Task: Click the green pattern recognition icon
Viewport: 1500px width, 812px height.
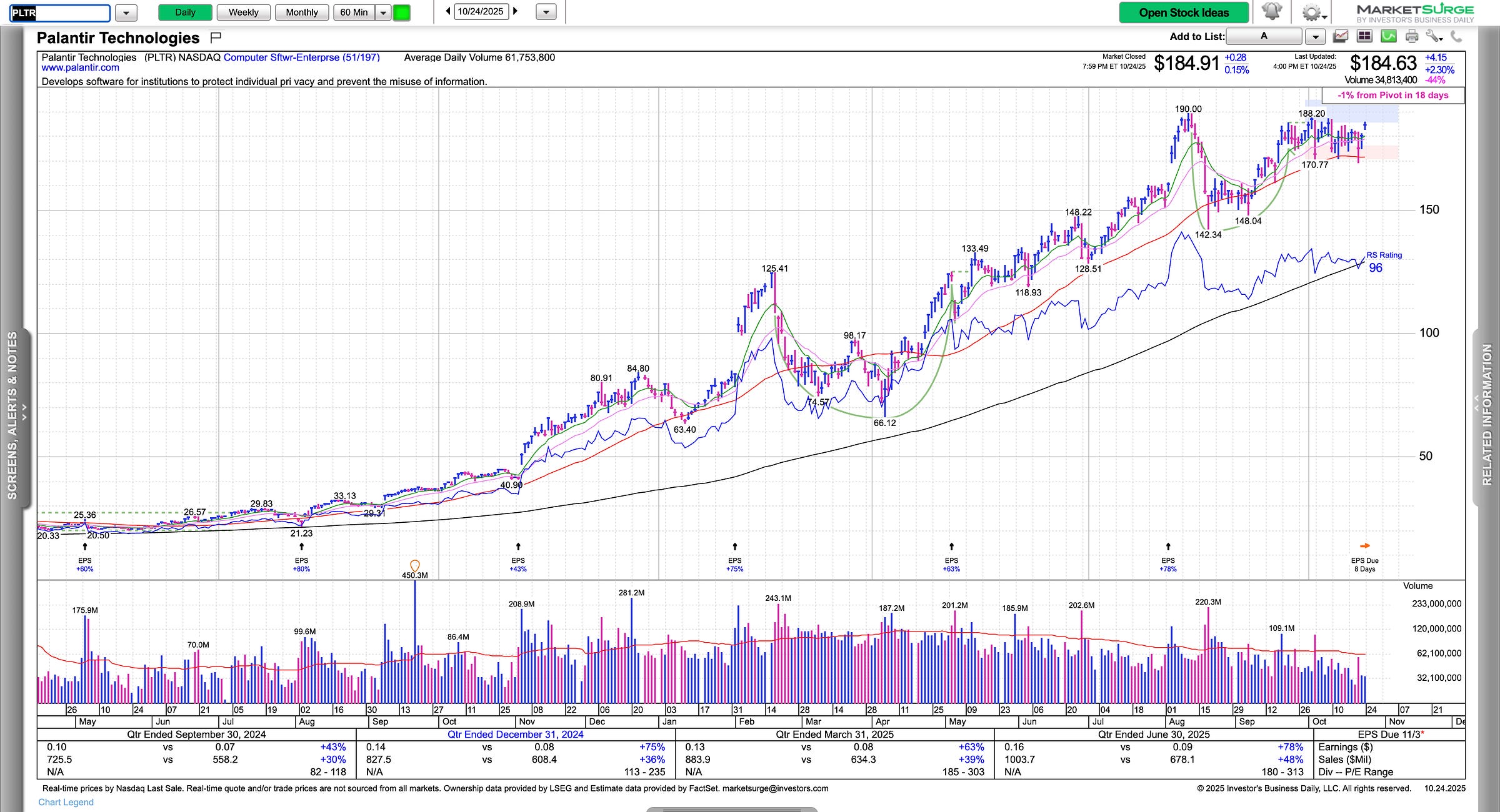Action: click(1388, 36)
